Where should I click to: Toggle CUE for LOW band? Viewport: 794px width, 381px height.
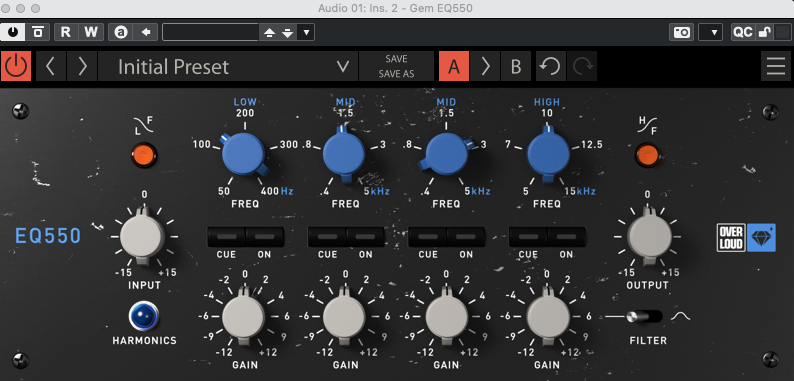(226, 237)
